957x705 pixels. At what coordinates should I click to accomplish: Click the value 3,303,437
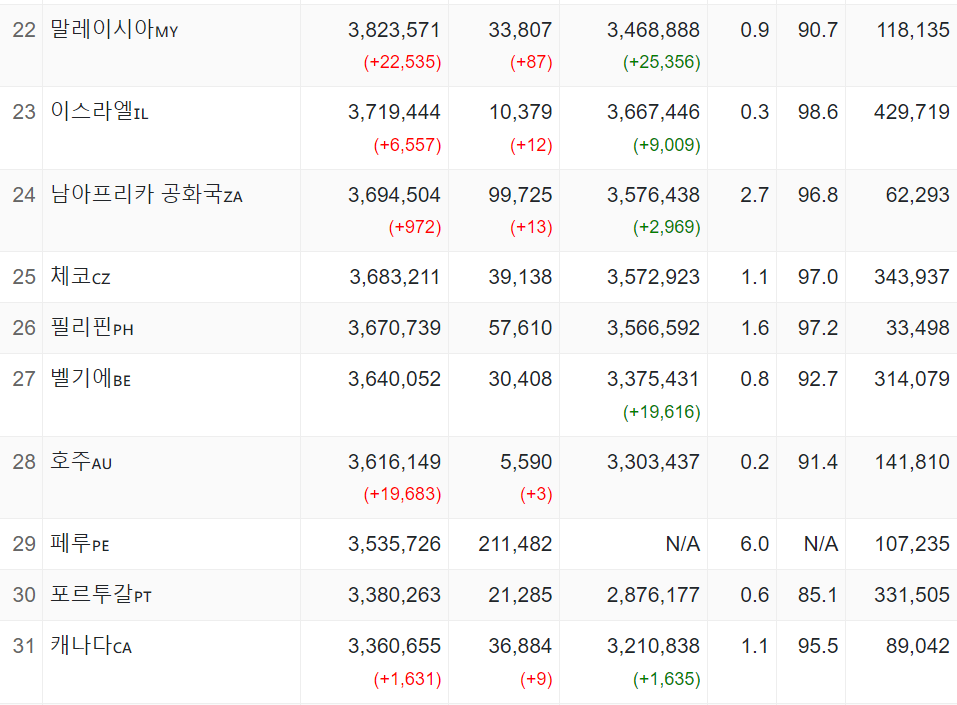tap(653, 463)
